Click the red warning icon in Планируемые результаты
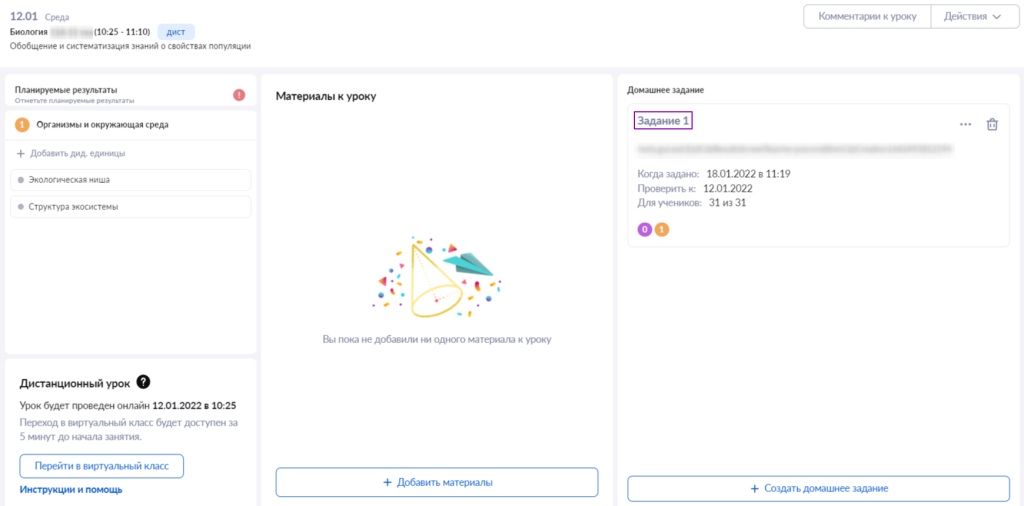The image size is (1024, 506). [239, 95]
